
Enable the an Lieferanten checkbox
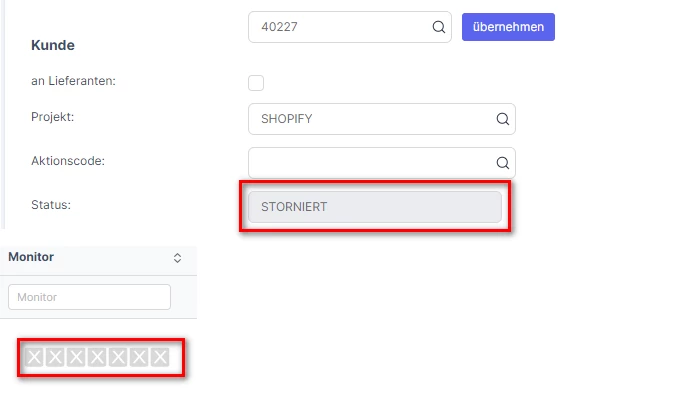click(x=256, y=83)
